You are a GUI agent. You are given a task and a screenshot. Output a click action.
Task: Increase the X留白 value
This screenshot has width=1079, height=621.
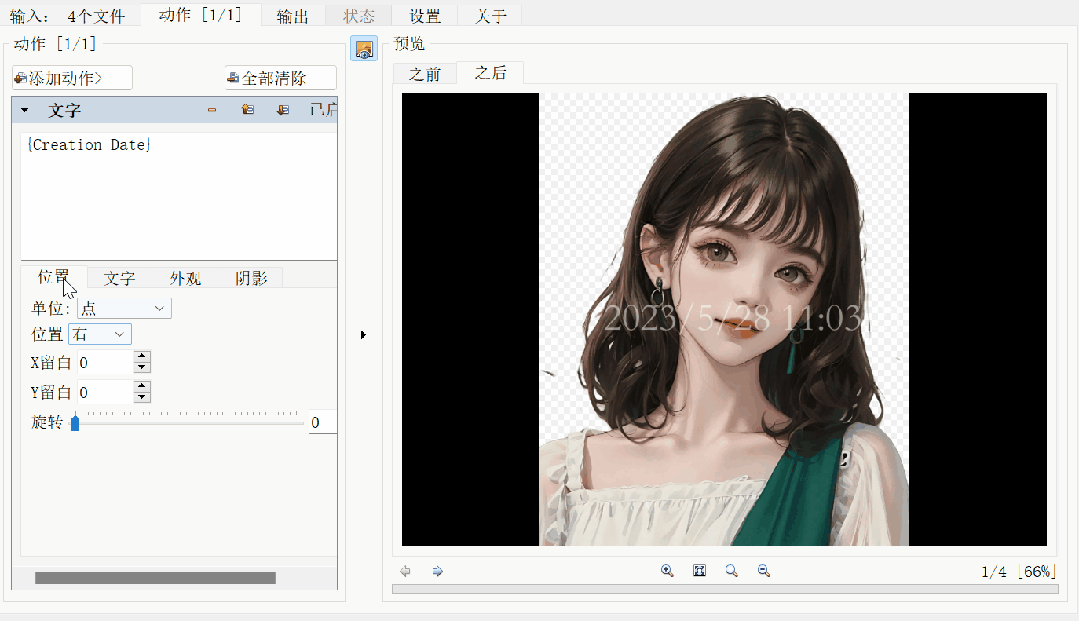[142, 357]
